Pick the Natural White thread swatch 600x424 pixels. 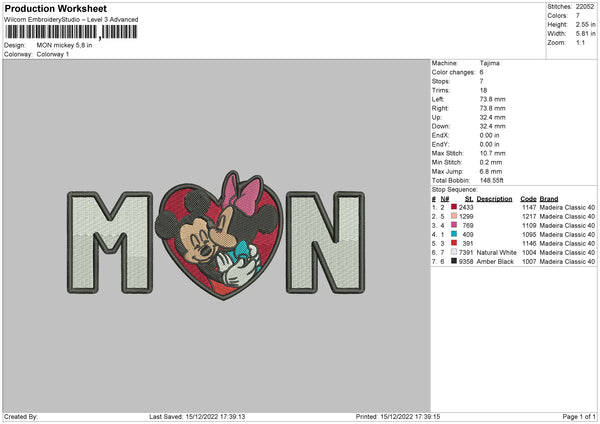coord(454,252)
